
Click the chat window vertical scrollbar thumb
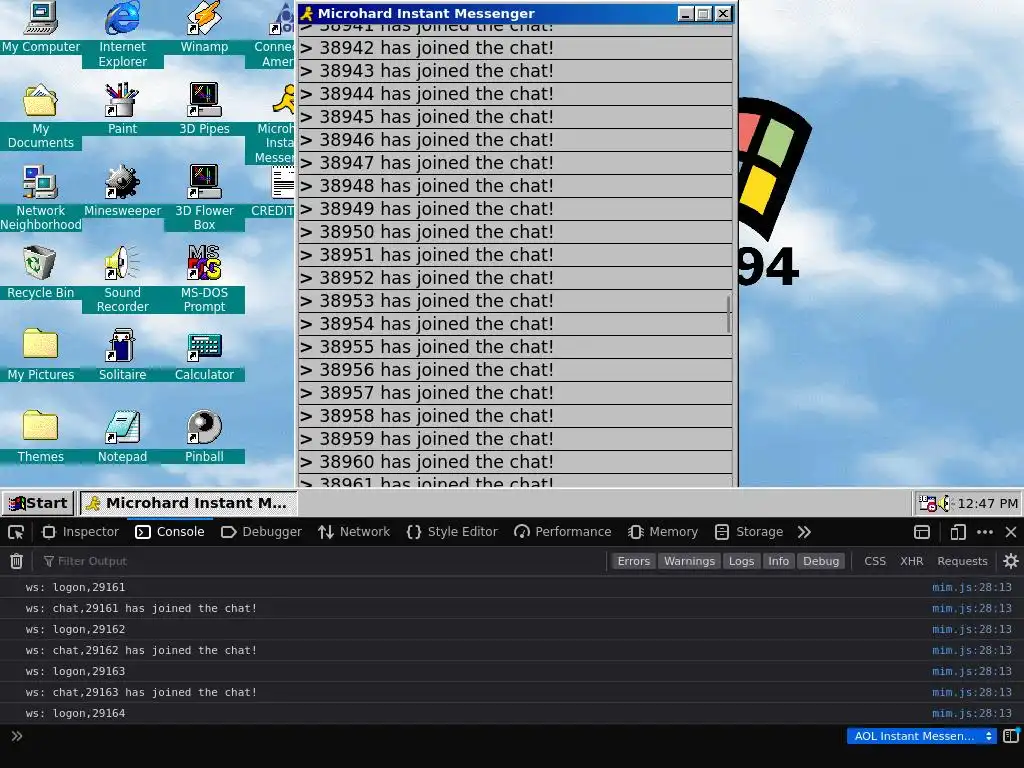pyautogui.click(x=728, y=313)
